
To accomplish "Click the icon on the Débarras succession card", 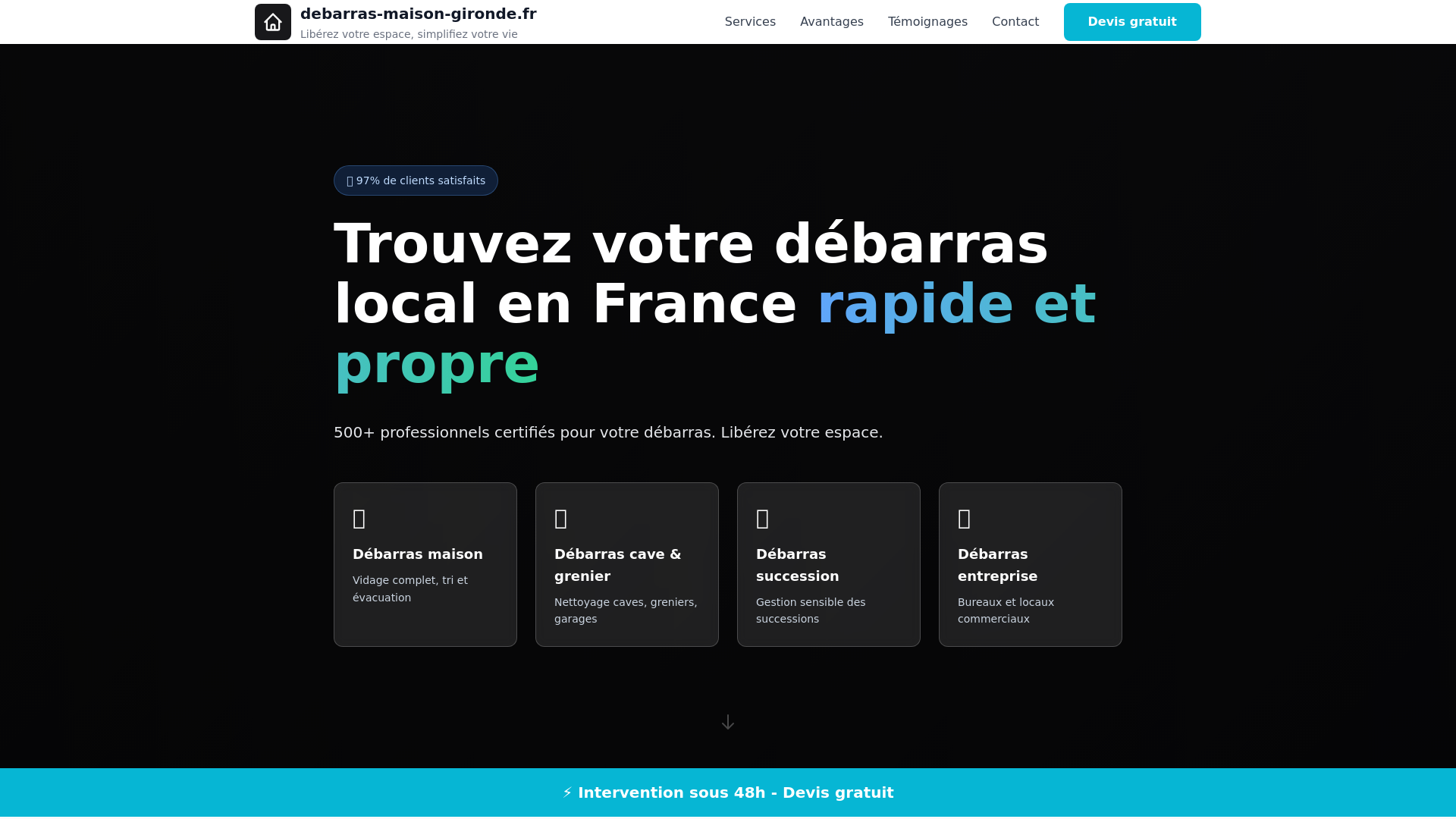I will [762, 518].
